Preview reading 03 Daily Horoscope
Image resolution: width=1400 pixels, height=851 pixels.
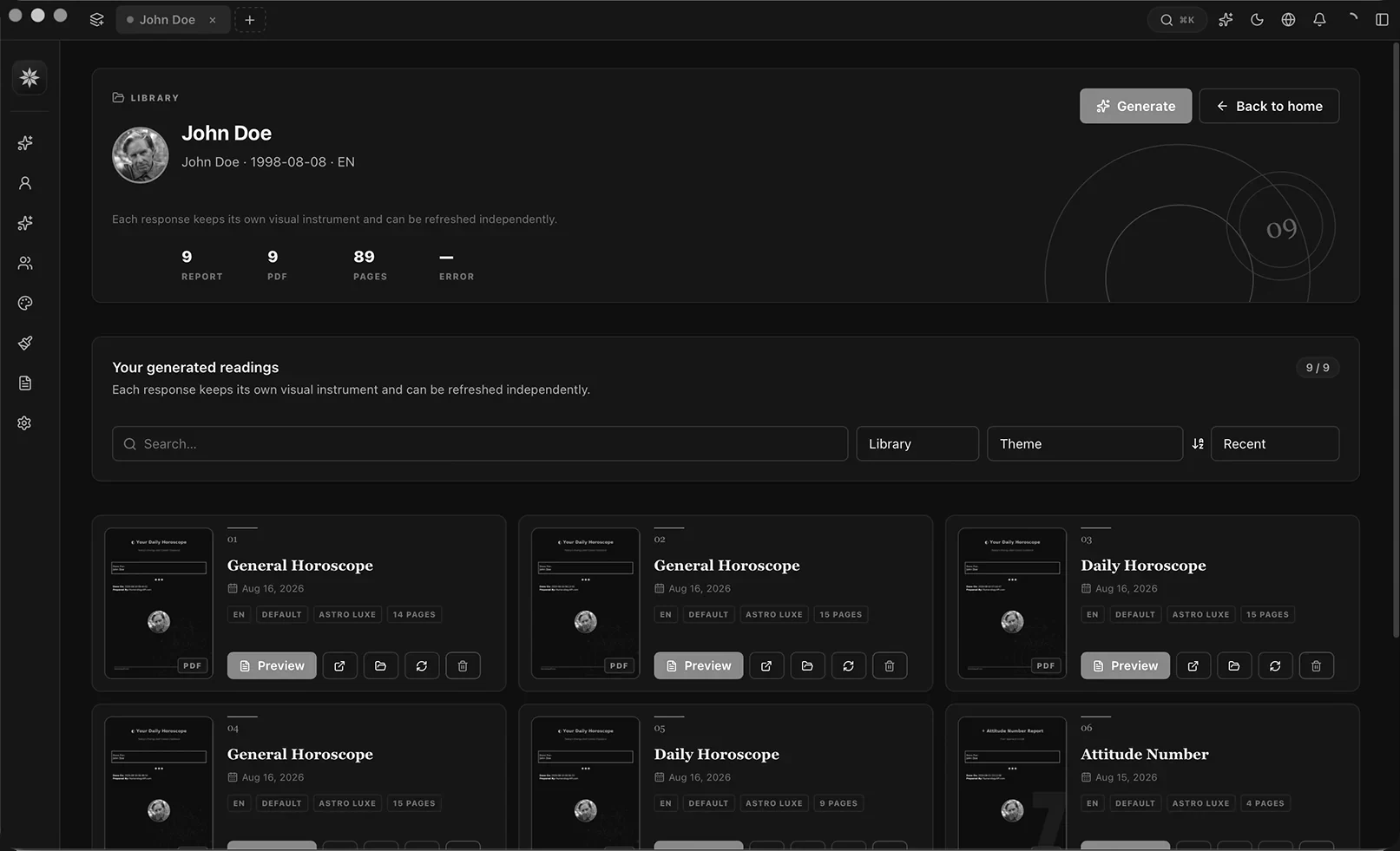coord(1126,665)
